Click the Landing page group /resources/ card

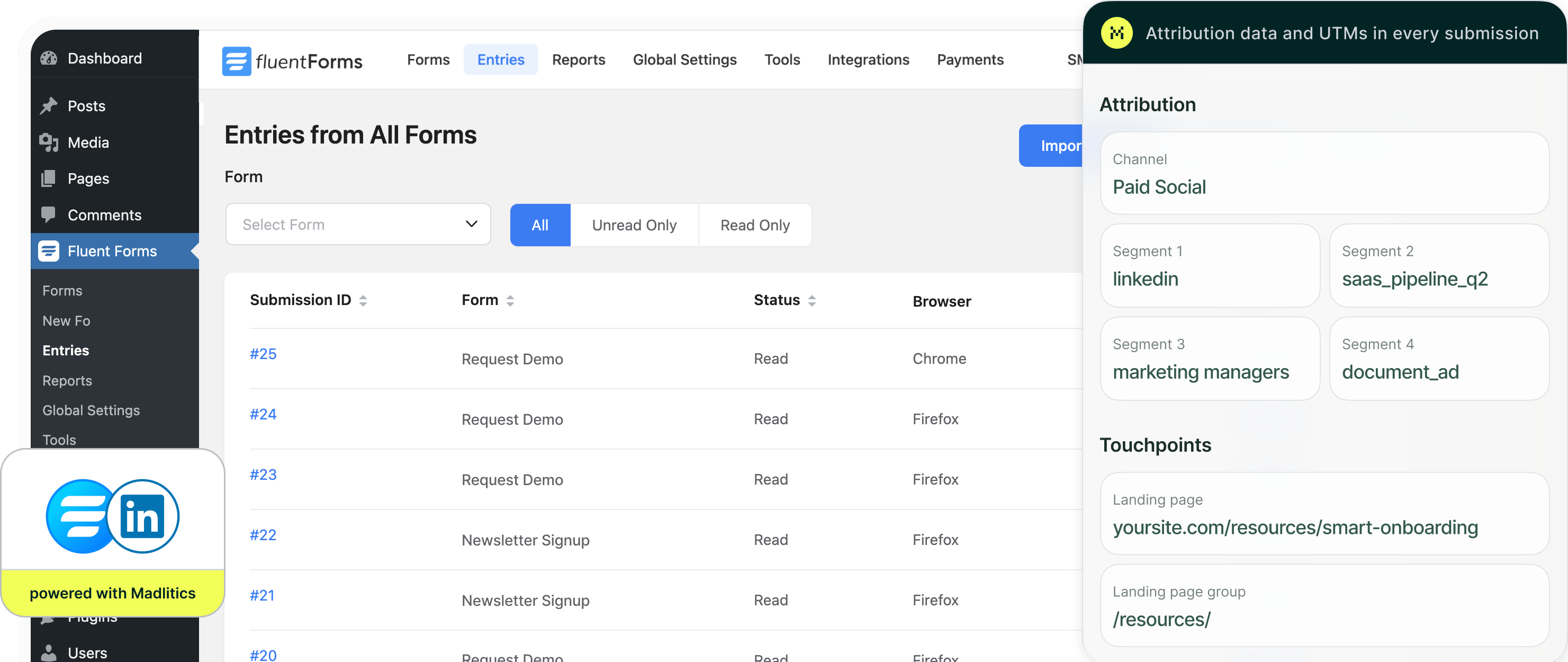[x=1324, y=606]
